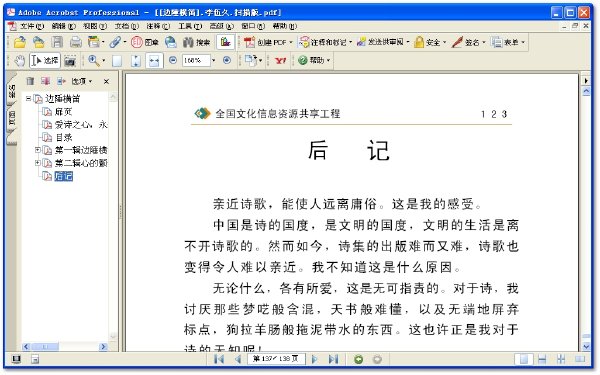Click the Email globe envelope icon
Viewport: 600px width, 375px height.
pos(171,42)
